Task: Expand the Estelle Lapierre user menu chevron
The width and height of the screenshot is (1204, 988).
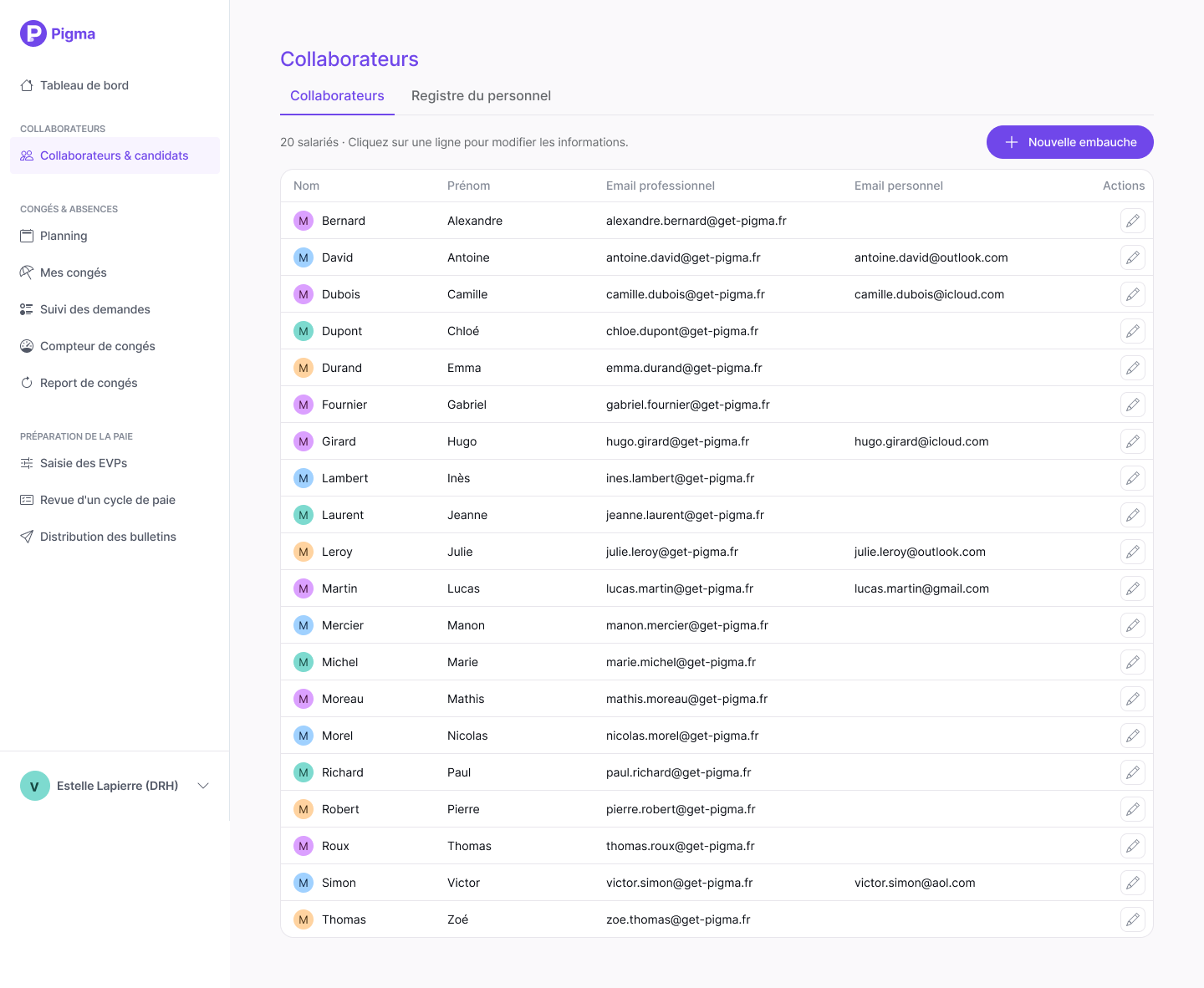Action: coord(203,786)
